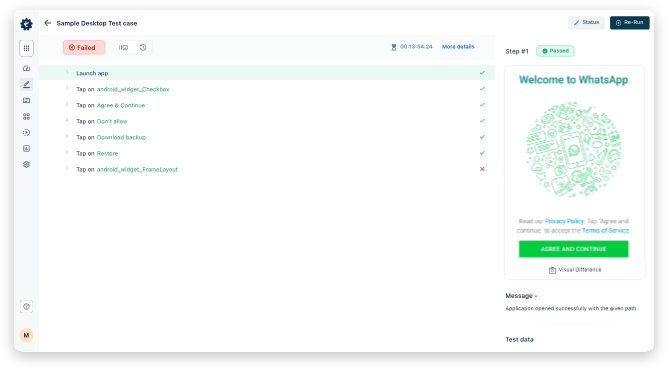Click Visual Difference under the screenshot
This screenshot has width=668, height=370.
coord(575,270)
